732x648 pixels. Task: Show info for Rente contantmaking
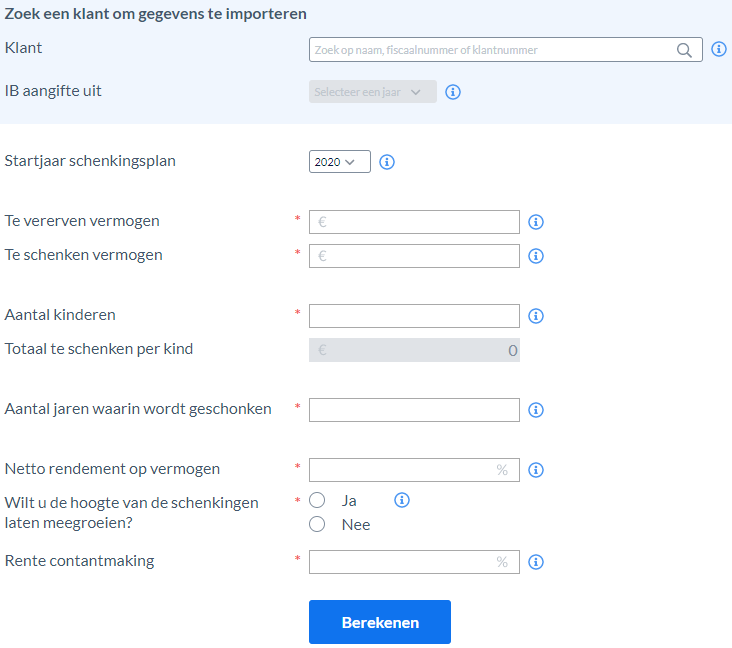(535, 562)
